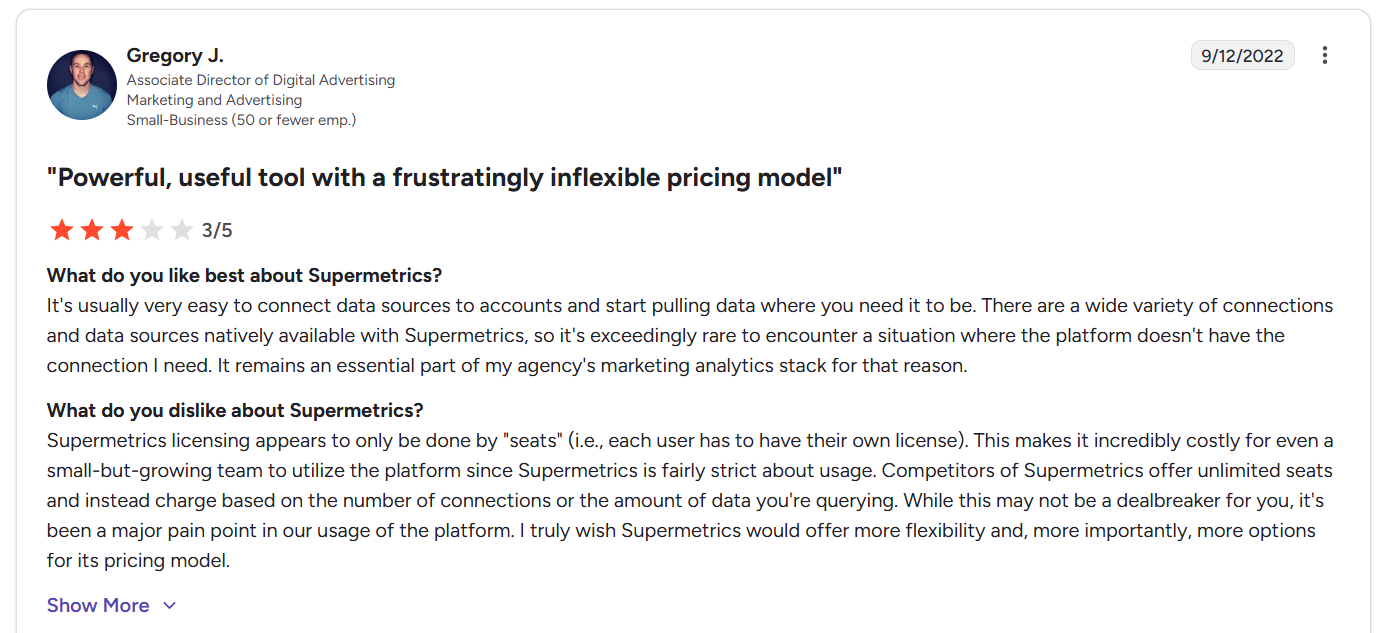
Task: Click the paragraph about connecting data sources
Action: click(690, 335)
